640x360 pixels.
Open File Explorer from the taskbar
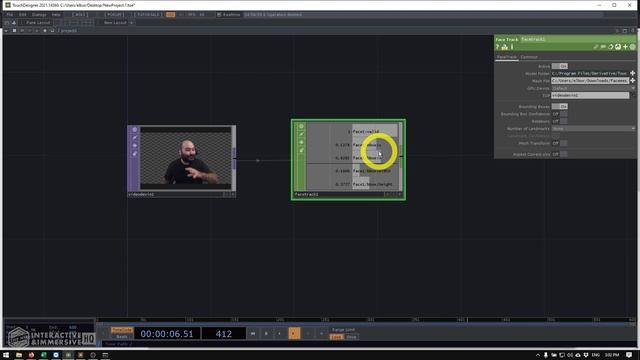[x=19, y=355]
